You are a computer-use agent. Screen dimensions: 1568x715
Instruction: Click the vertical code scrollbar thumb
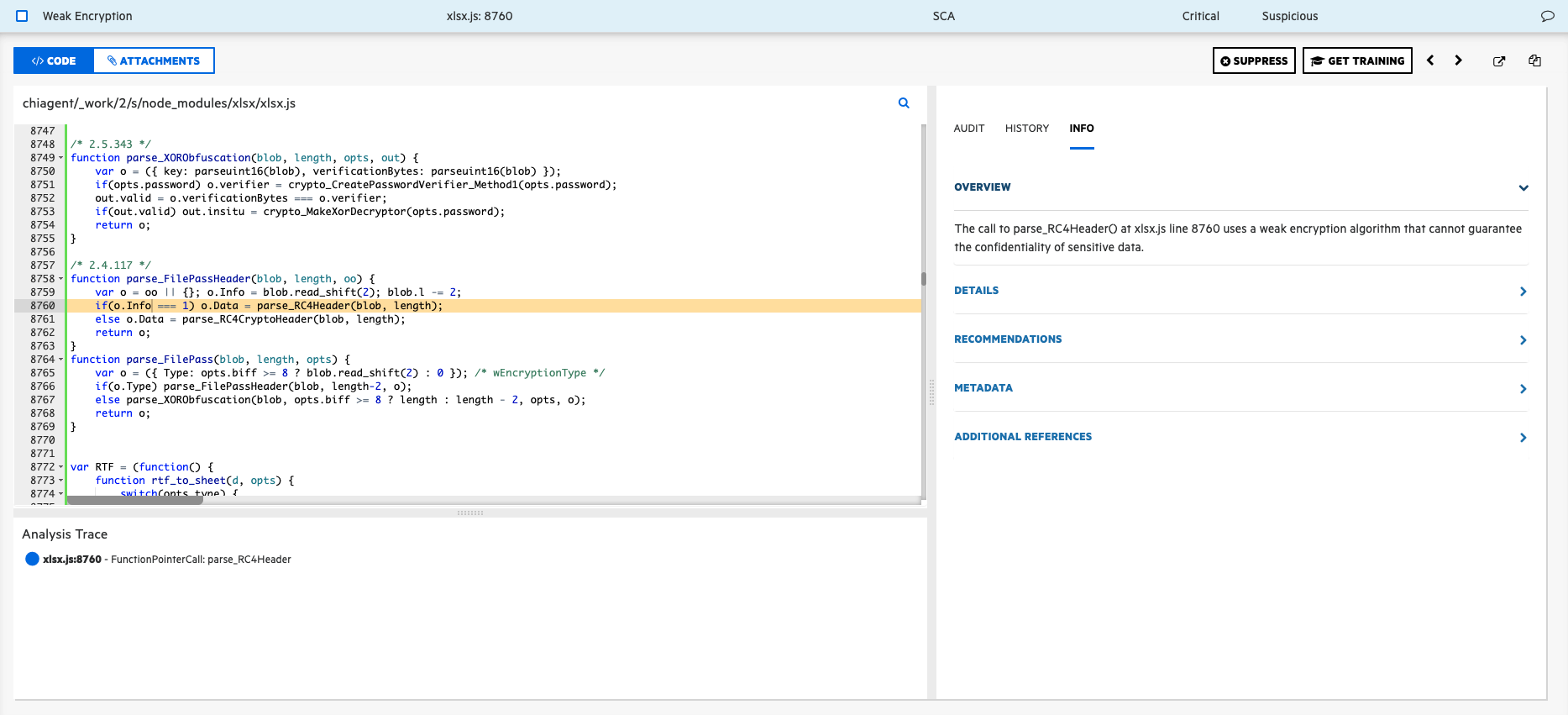(923, 279)
